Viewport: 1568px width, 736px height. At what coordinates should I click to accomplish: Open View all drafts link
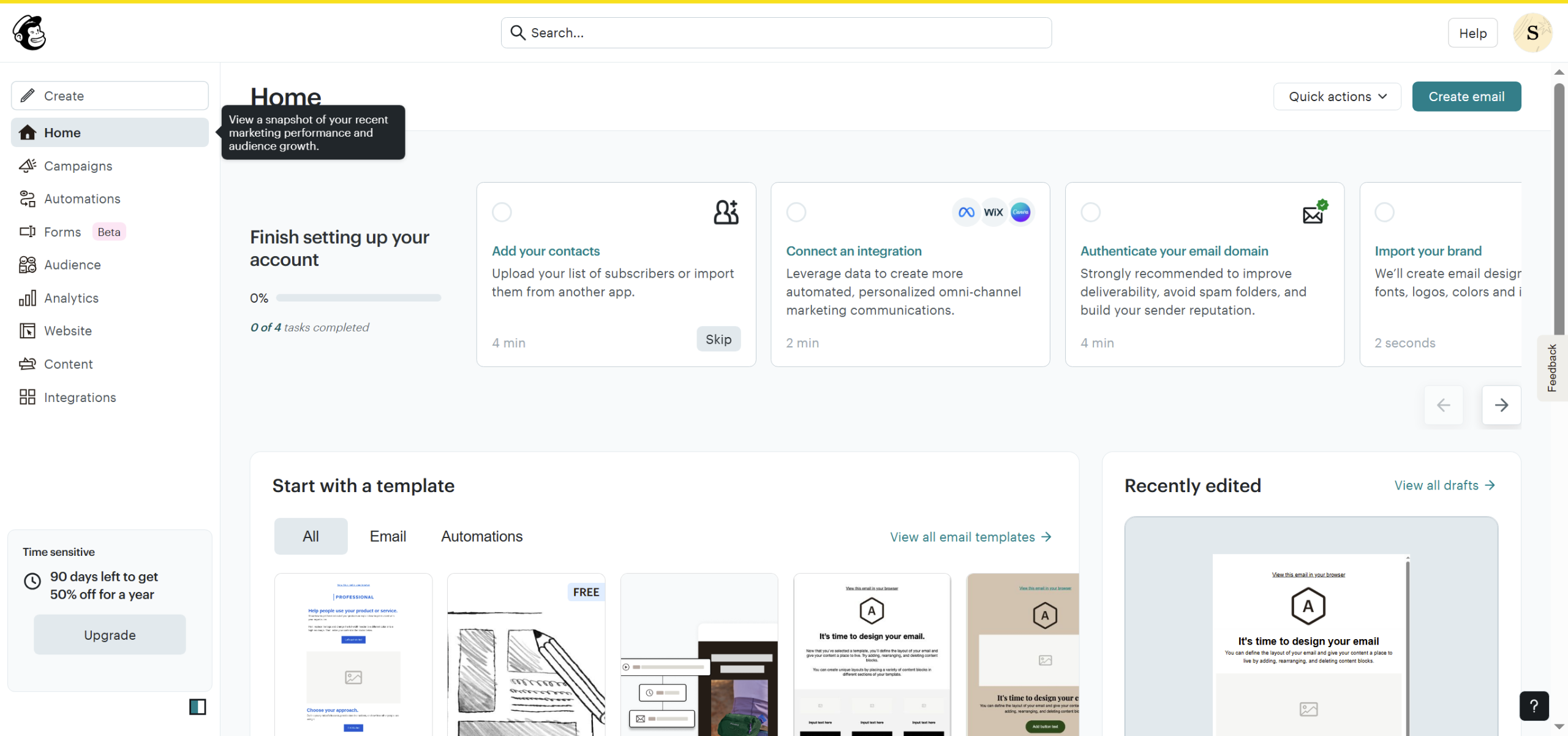[1445, 485]
